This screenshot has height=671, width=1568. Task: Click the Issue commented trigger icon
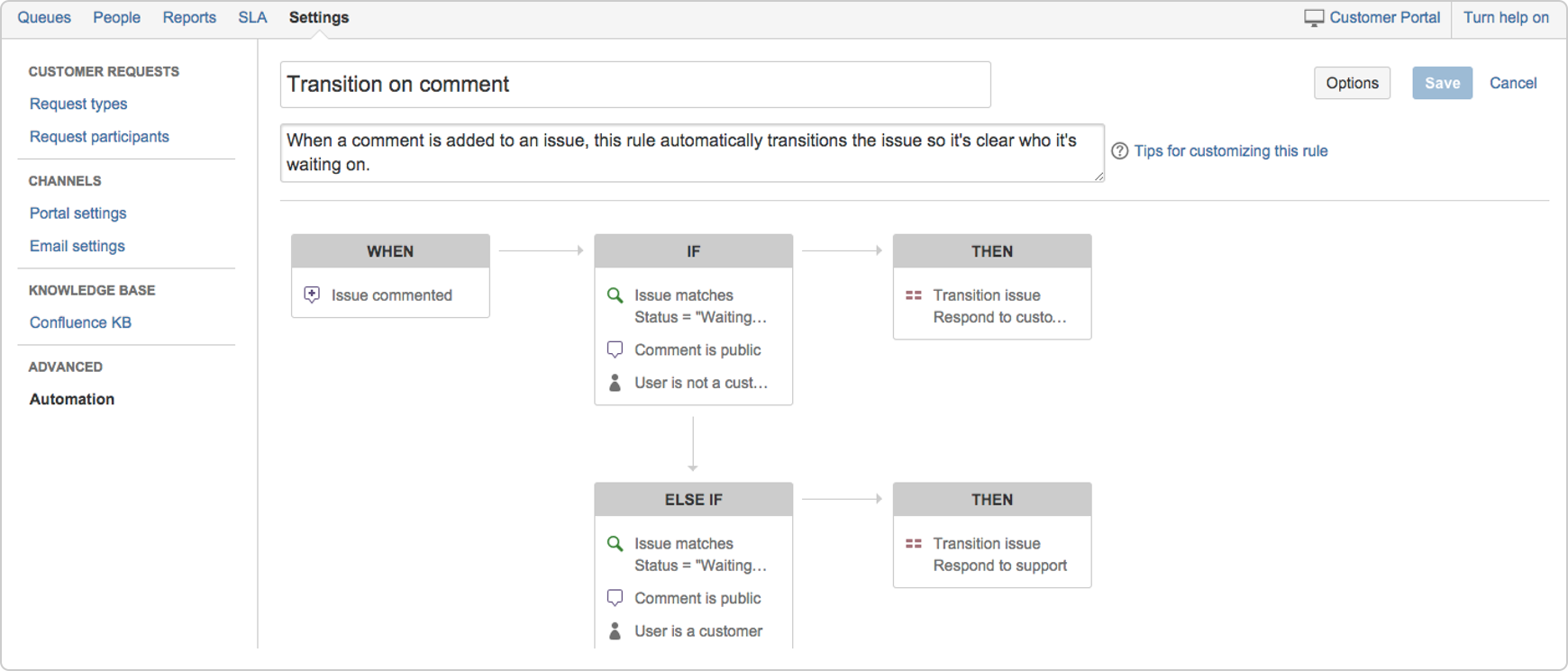tap(312, 295)
